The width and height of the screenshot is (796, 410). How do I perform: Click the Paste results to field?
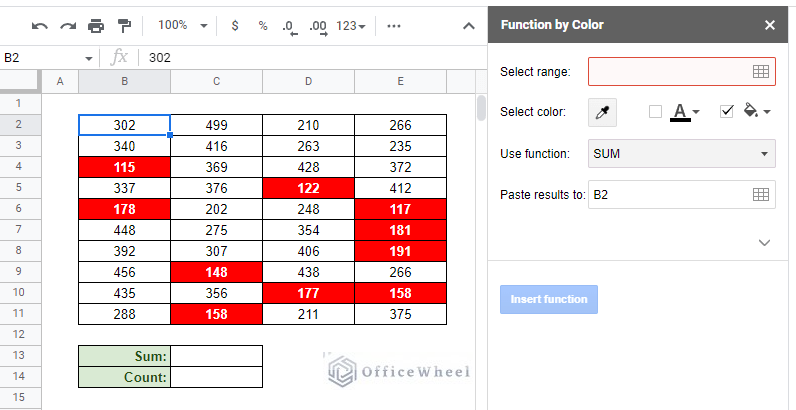point(681,194)
